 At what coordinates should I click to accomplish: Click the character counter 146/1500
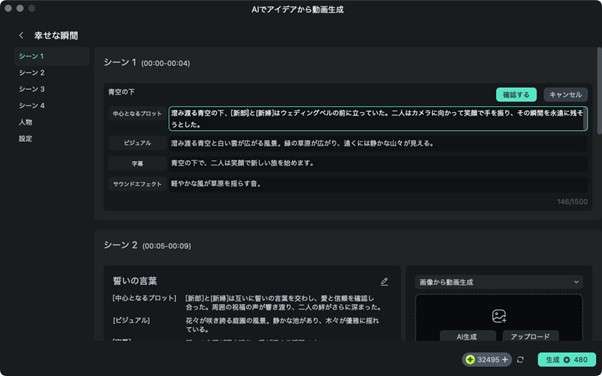572,202
